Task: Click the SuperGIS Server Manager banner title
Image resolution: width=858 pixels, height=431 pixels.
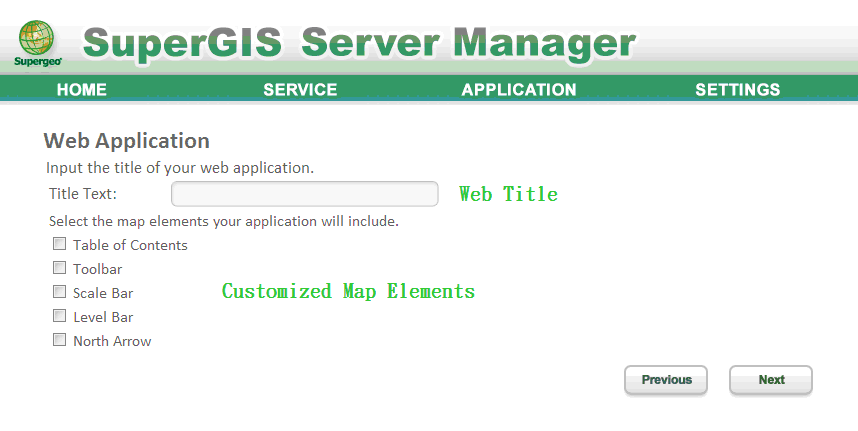Action: (x=360, y=43)
